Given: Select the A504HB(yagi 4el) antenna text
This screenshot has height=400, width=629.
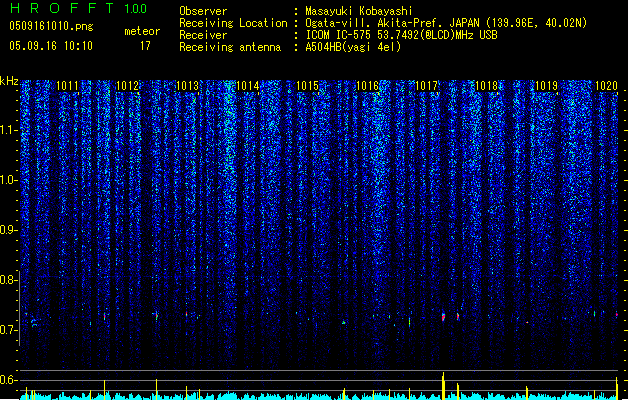Looking at the screenshot, I should pyautogui.click(x=353, y=47).
